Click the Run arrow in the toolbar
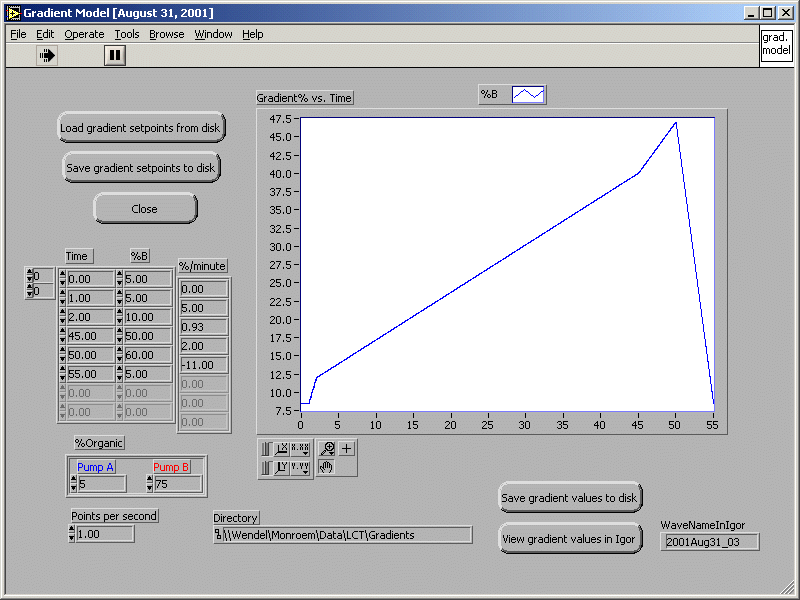The width and height of the screenshot is (800, 600). [47, 55]
